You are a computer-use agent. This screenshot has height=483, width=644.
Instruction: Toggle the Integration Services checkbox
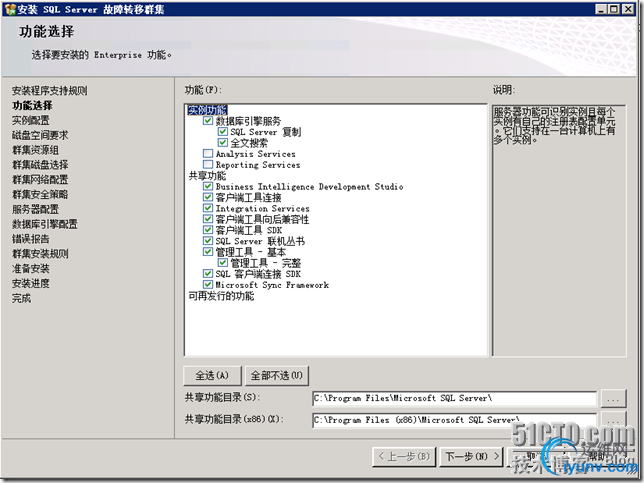click(208, 208)
